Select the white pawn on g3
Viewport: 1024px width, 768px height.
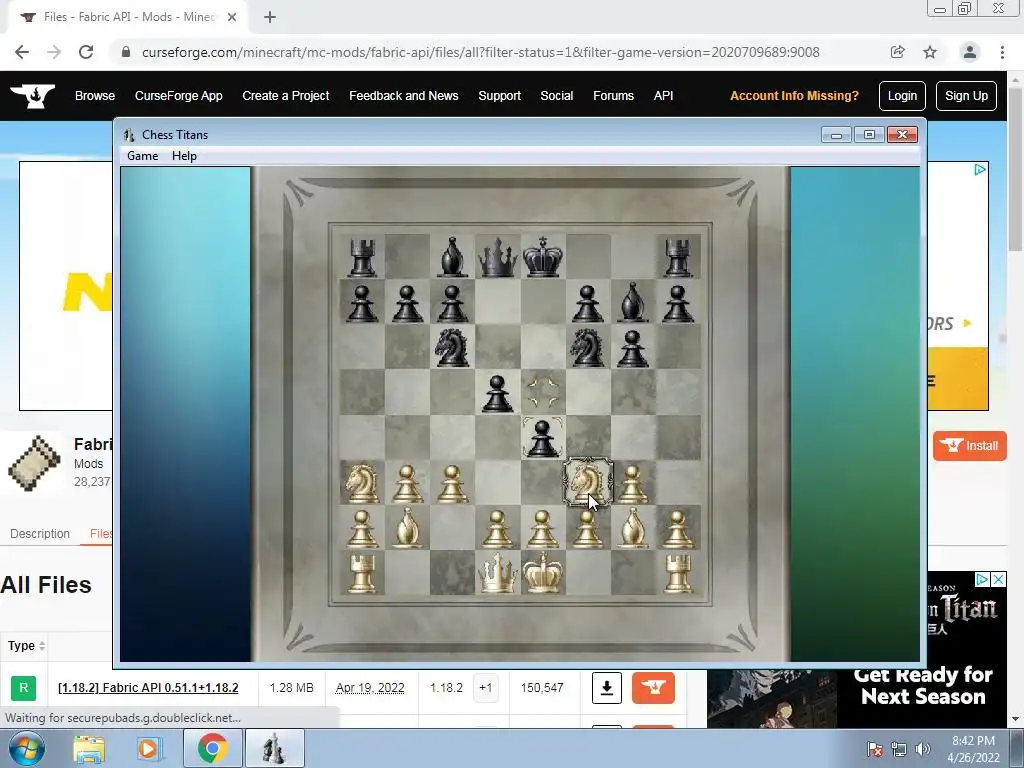pyautogui.click(x=632, y=484)
